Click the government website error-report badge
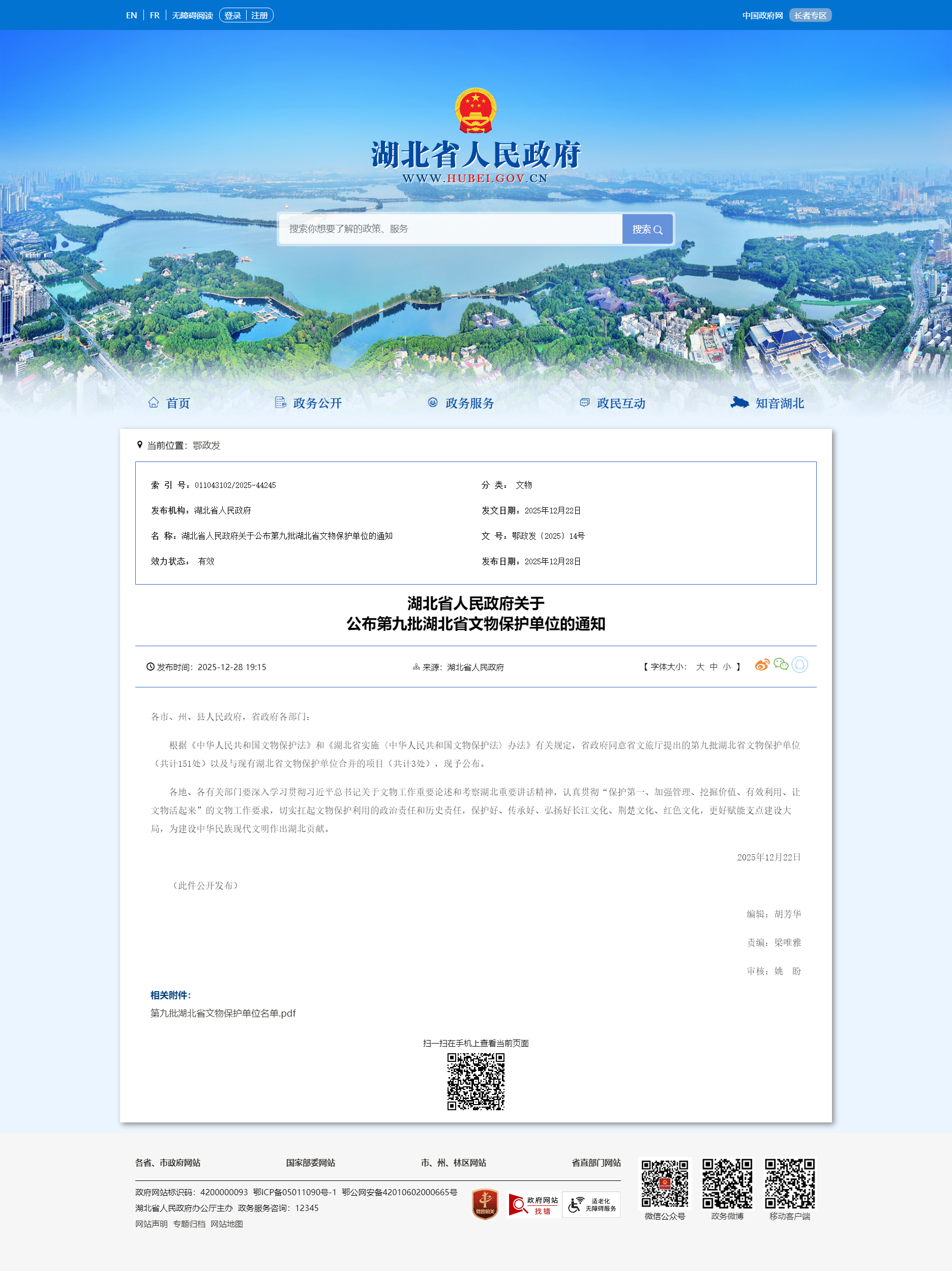The width and height of the screenshot is (952, 1271). click(x=533, y=1204)
